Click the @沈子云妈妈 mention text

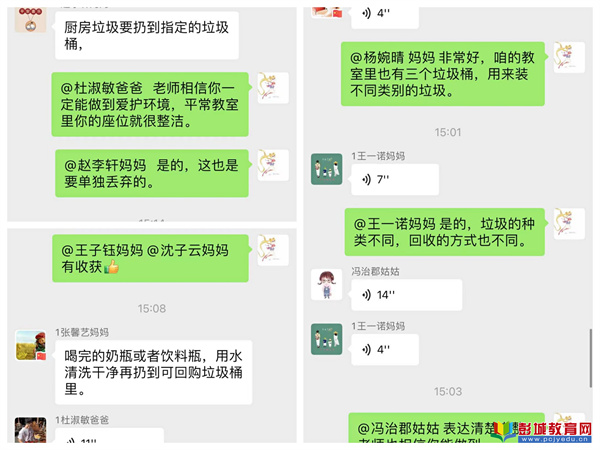point(188,250)
